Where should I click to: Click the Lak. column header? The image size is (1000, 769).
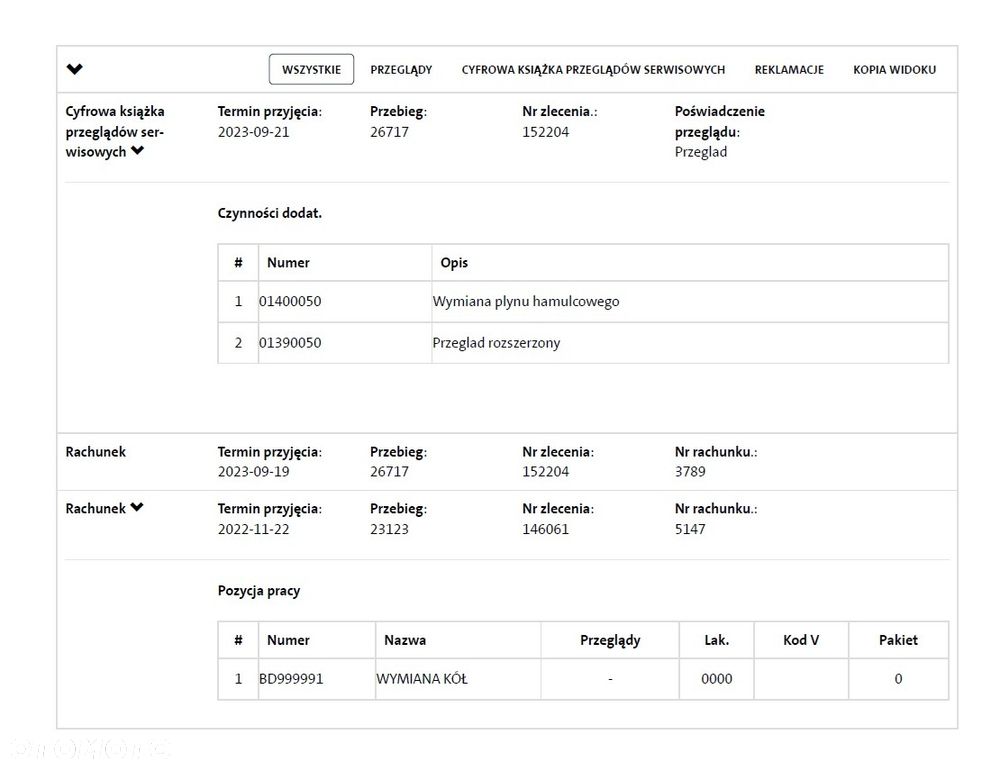click(716, 640)
